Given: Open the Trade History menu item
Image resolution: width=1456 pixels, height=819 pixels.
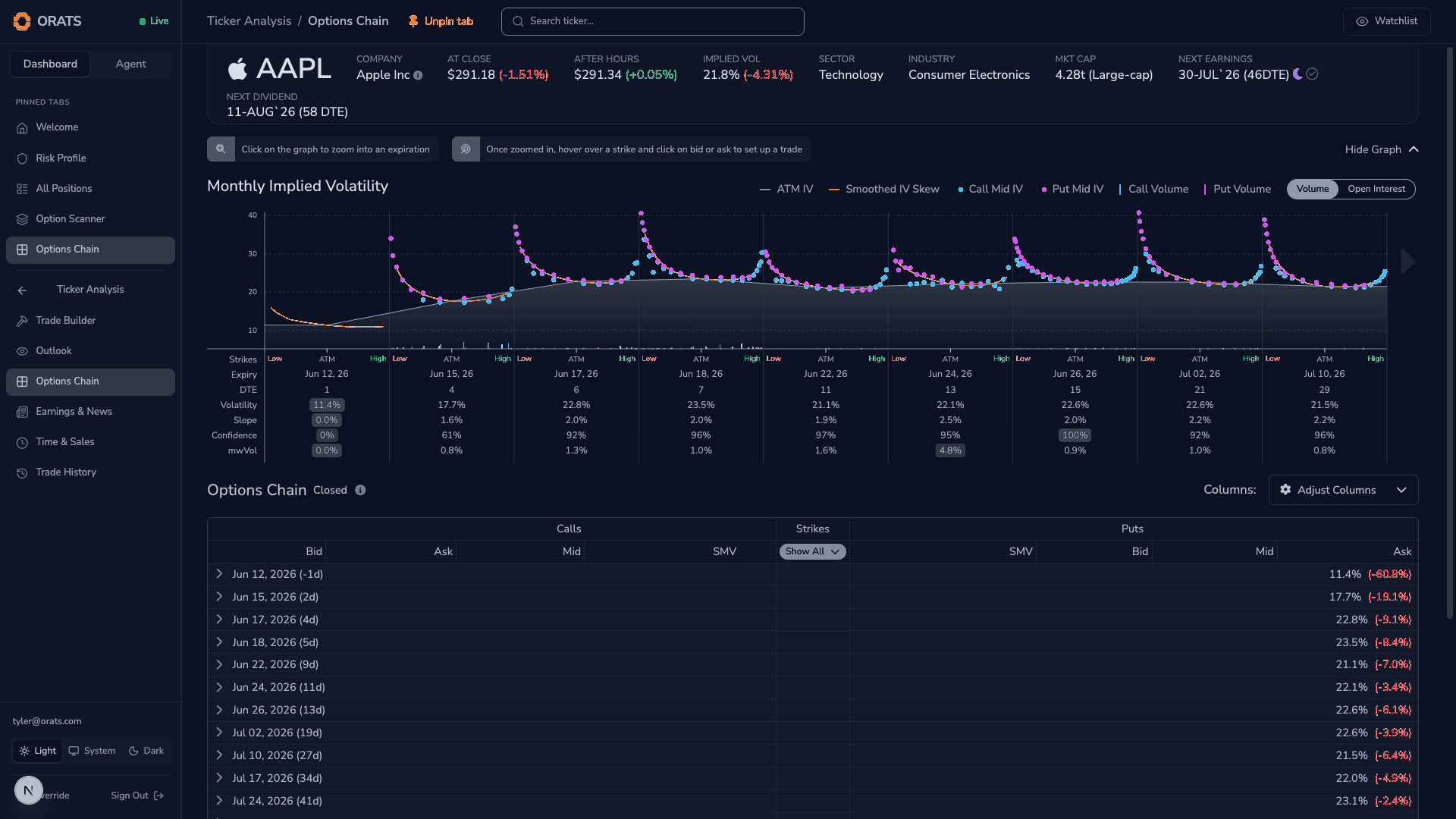Looking at the screenshot, I should pos(90,472).
